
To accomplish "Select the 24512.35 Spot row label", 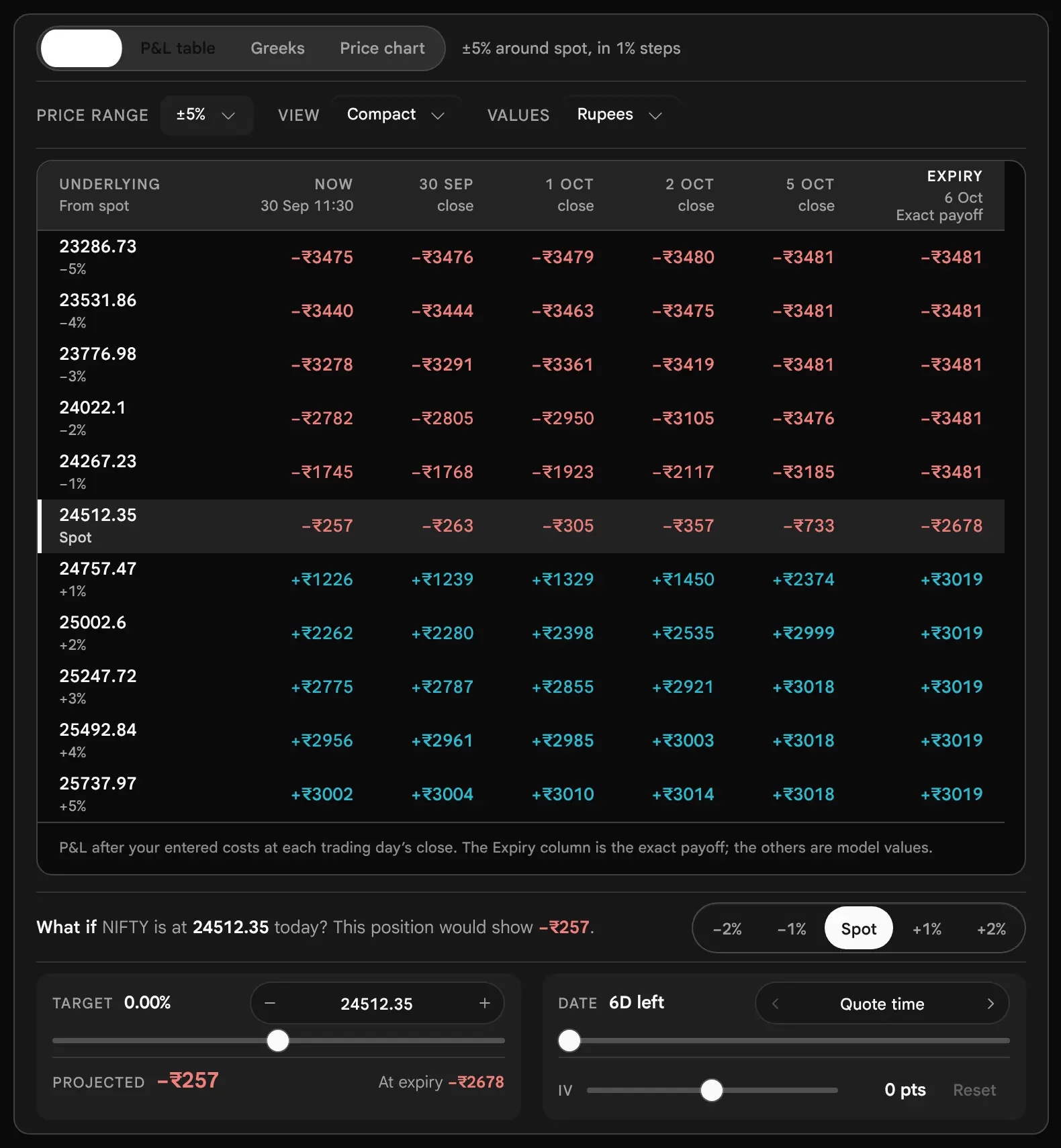I will click(x=98, y=526).
